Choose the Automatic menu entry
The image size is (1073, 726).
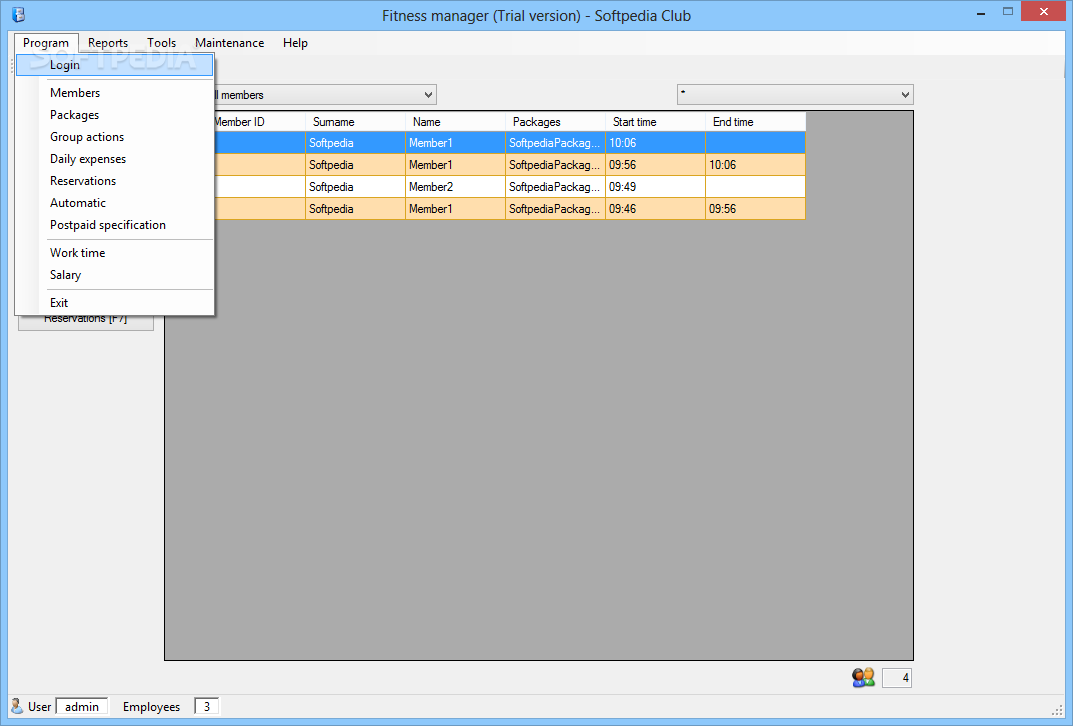point(114,203)
